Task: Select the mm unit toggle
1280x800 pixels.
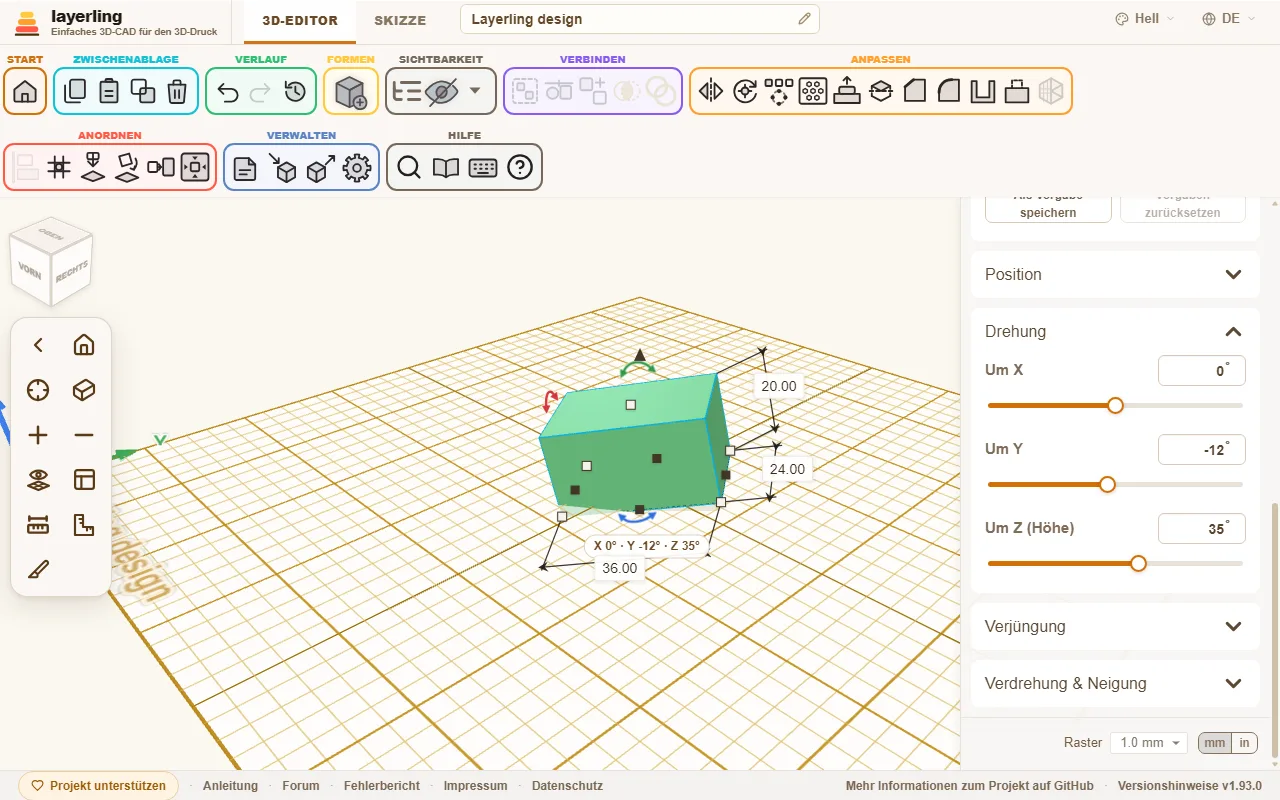Action: 1214,743
